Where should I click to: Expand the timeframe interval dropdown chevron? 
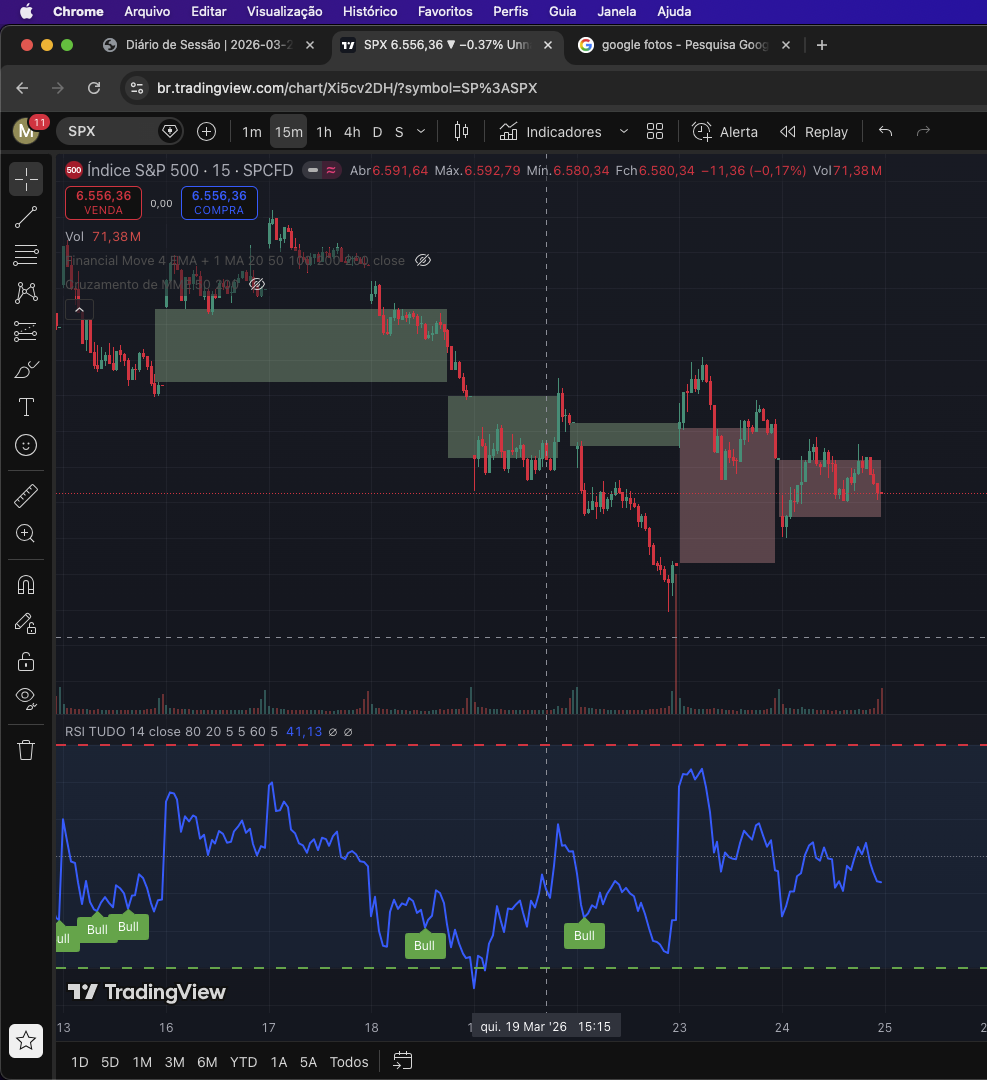tap(421, 132)
